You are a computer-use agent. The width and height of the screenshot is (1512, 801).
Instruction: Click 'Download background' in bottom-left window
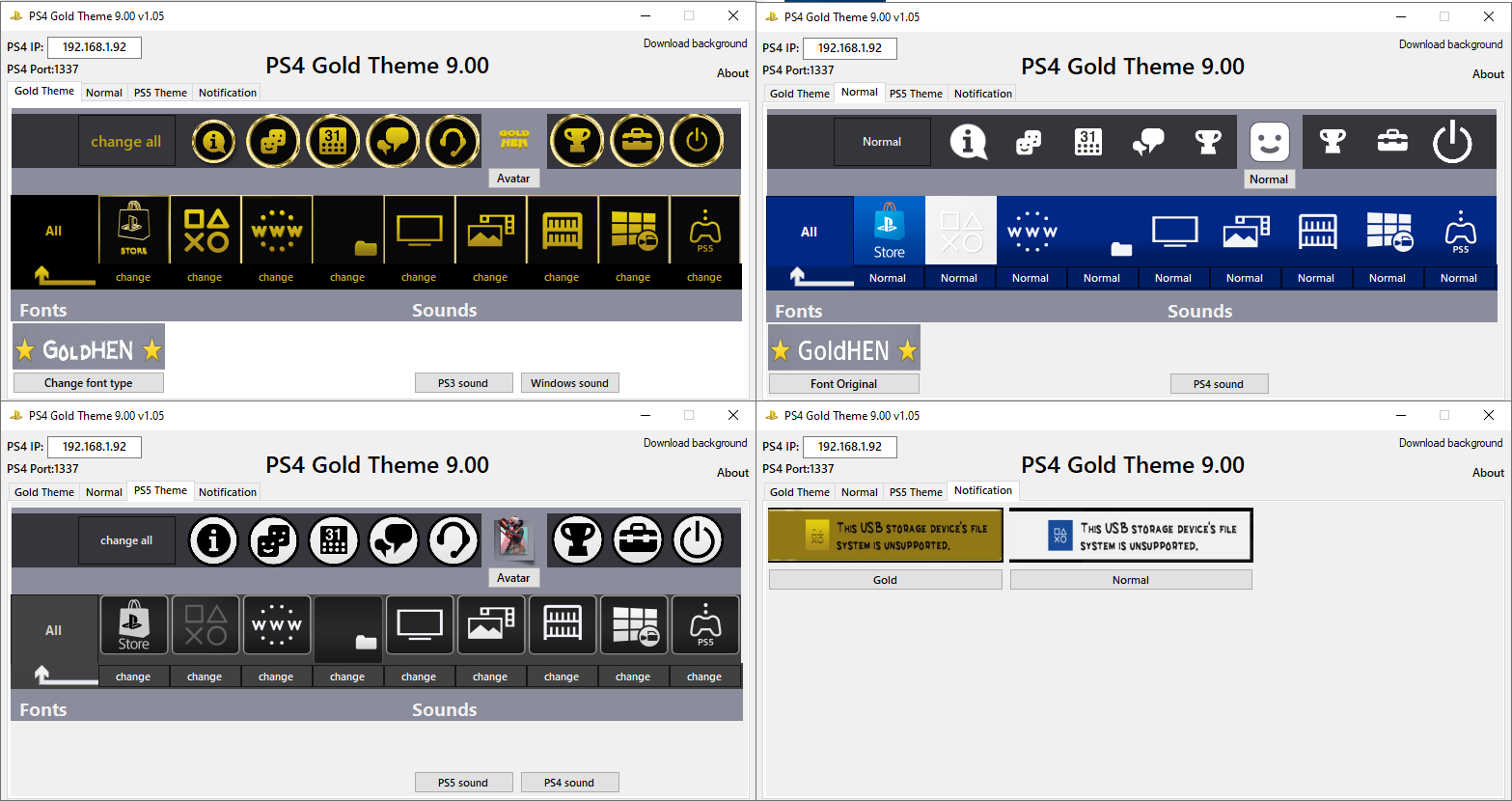[696, 443]
